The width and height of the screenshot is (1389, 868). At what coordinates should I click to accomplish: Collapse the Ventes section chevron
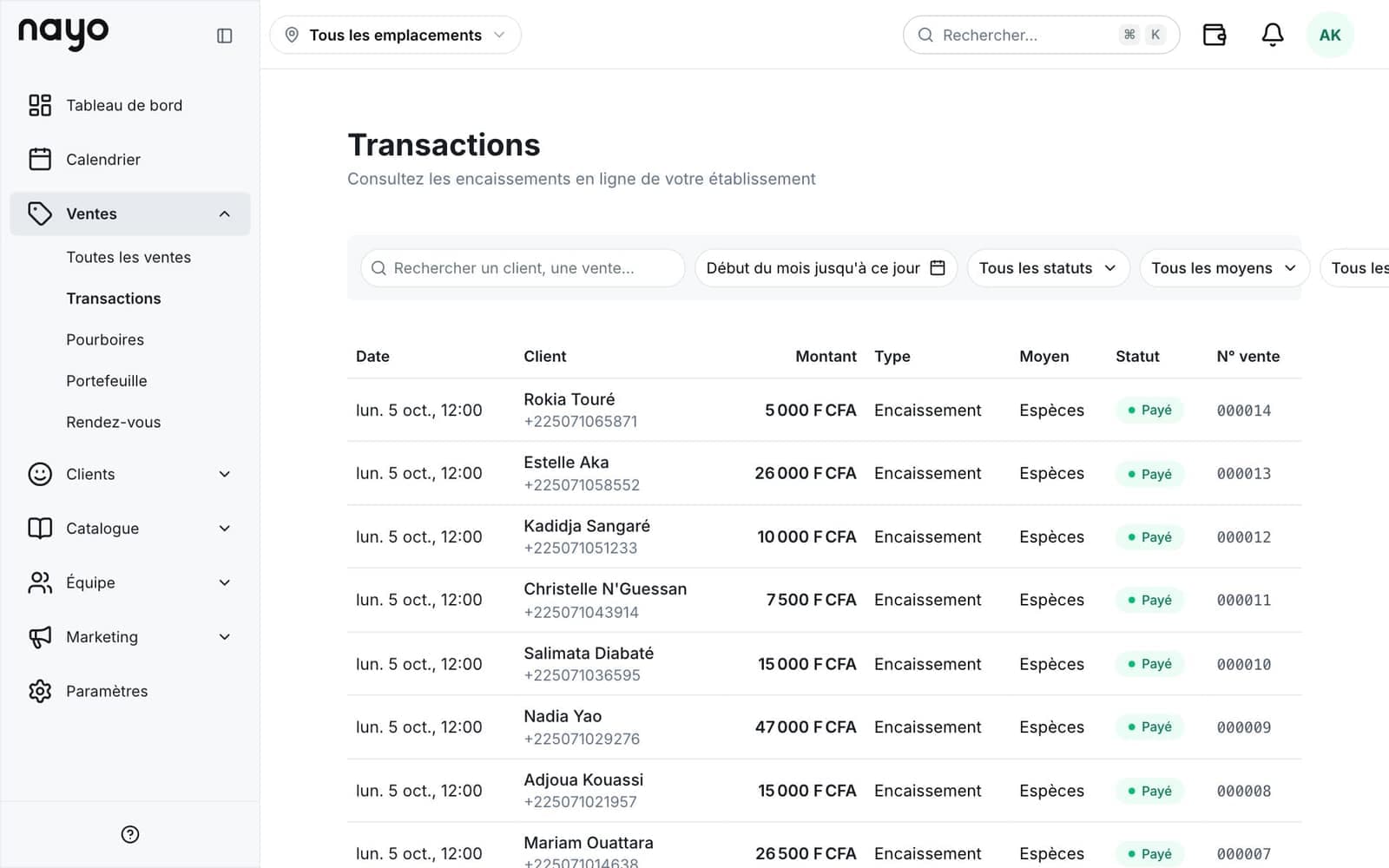[225, 214]
